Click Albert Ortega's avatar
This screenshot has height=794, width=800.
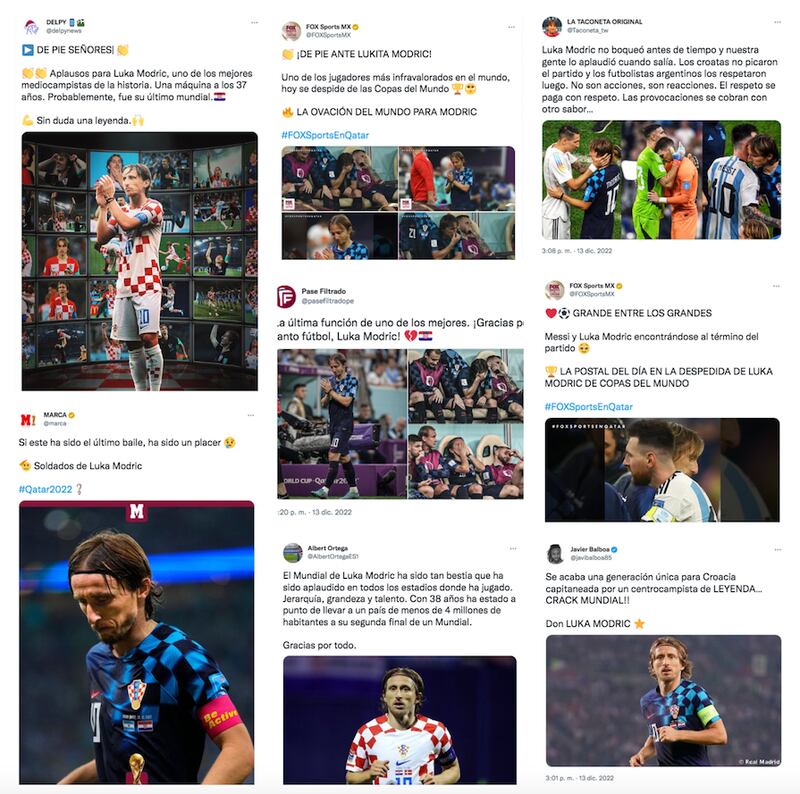(x=292, y=552)
